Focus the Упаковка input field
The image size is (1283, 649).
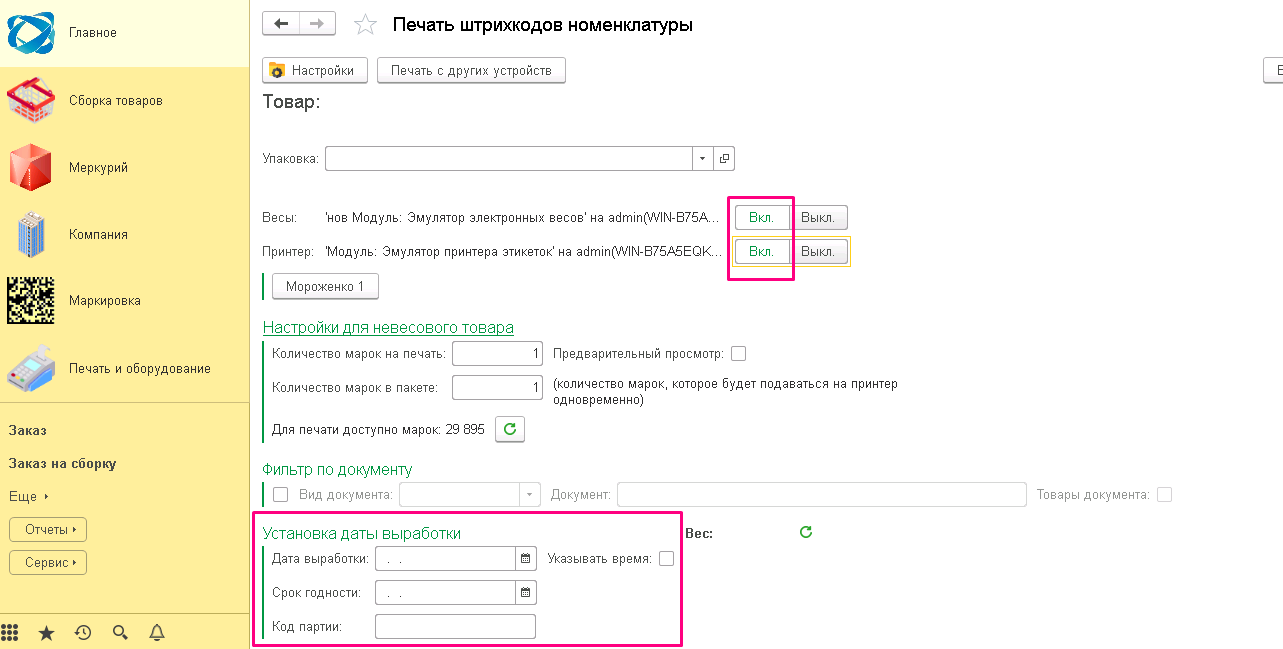[509, 158]
